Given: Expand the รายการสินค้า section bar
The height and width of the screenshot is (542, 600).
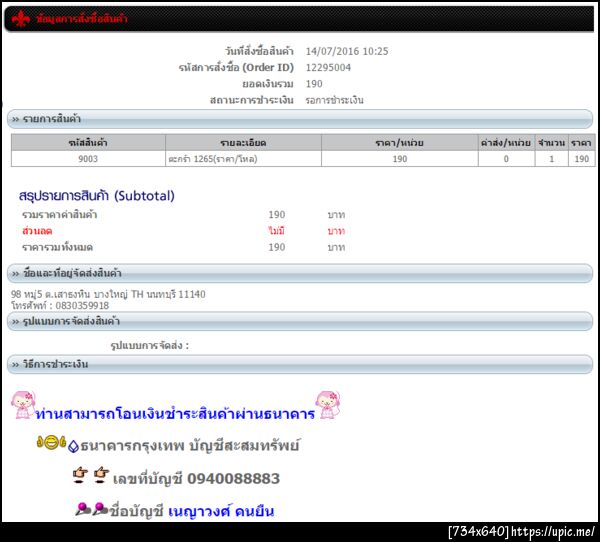Looking at the screenshot, I should [300, 119].
